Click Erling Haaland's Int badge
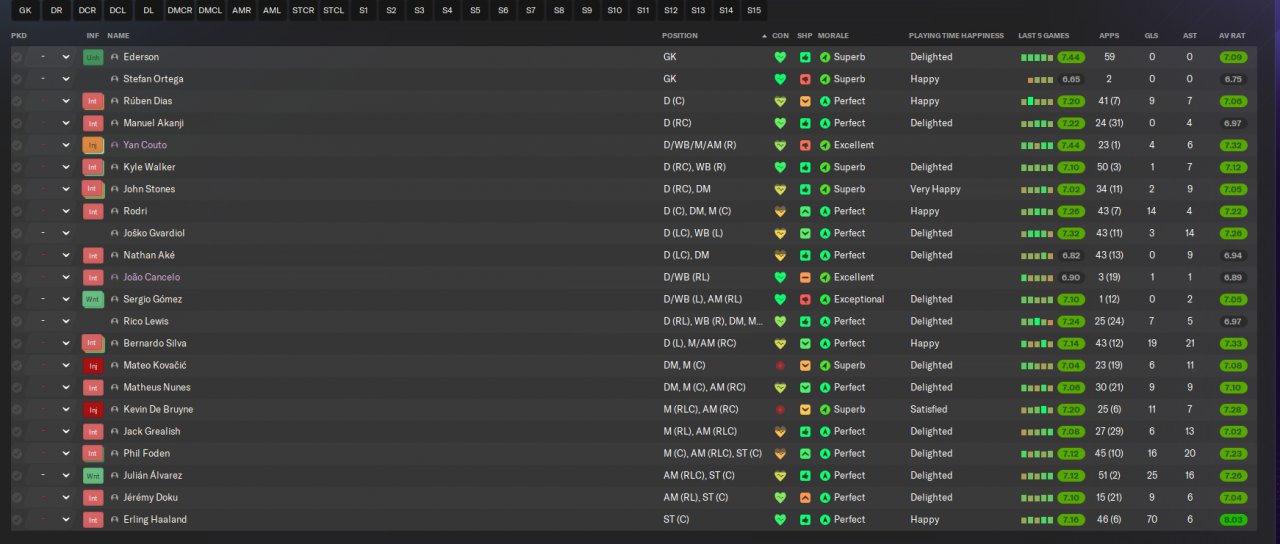 click(x=93, y=519)
